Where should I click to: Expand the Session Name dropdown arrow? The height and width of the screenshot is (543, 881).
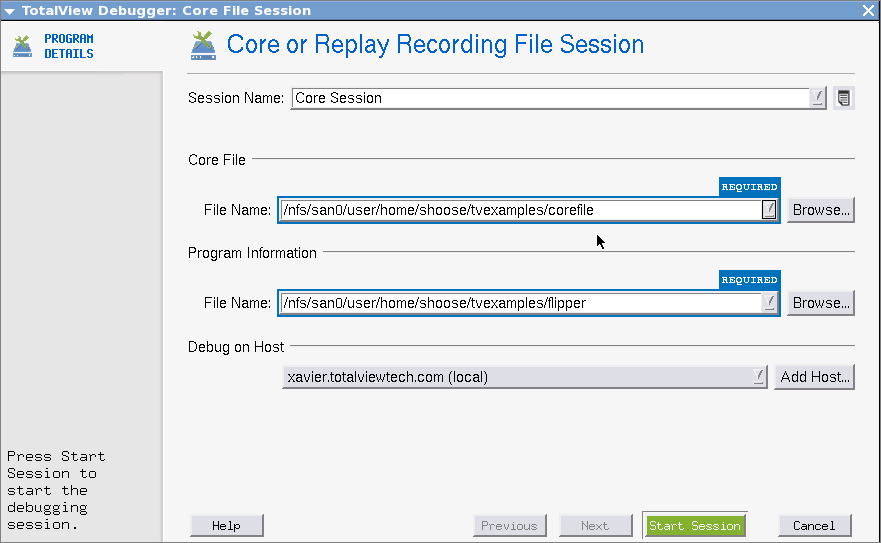coord(817,98)
